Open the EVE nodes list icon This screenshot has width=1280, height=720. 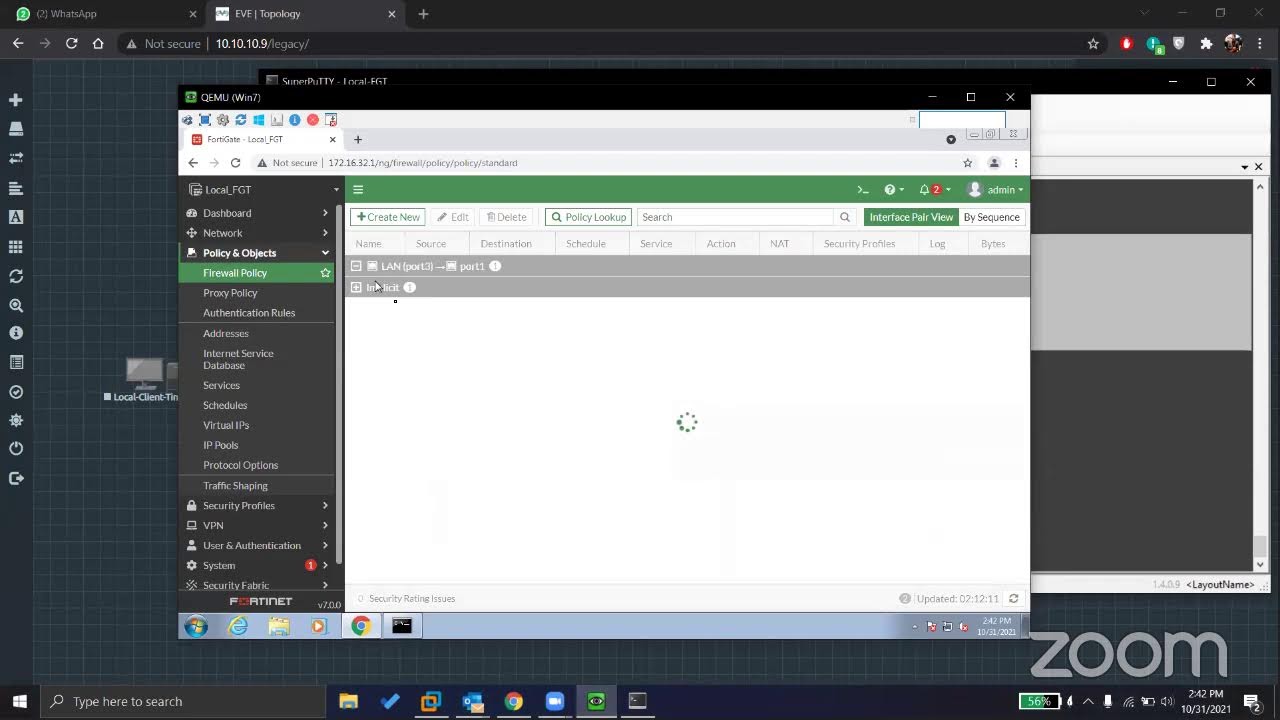(x=16, y=129)
